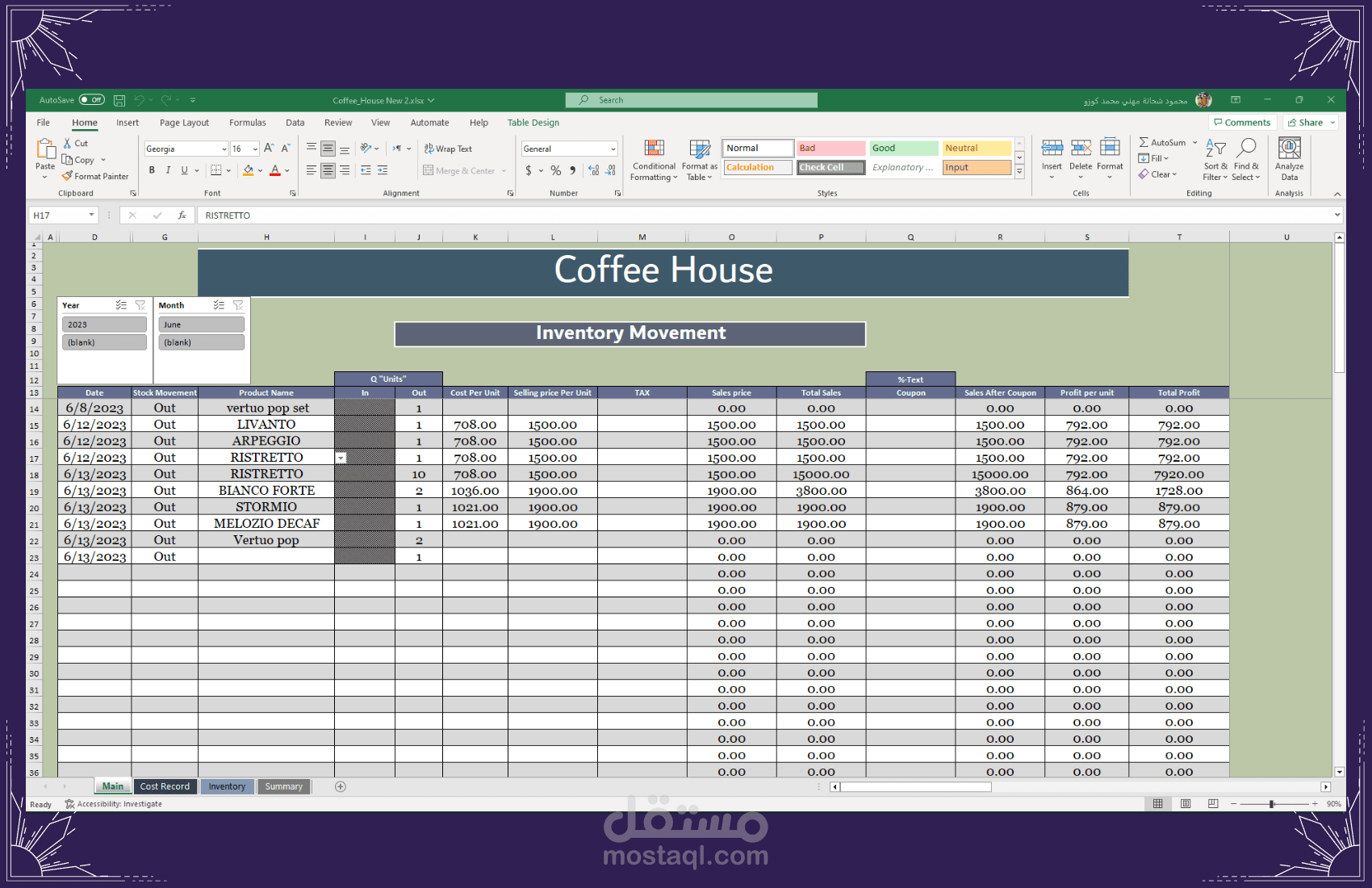Select the Format Painter brush
1372x888 pixels.
(x=68, y=176)
